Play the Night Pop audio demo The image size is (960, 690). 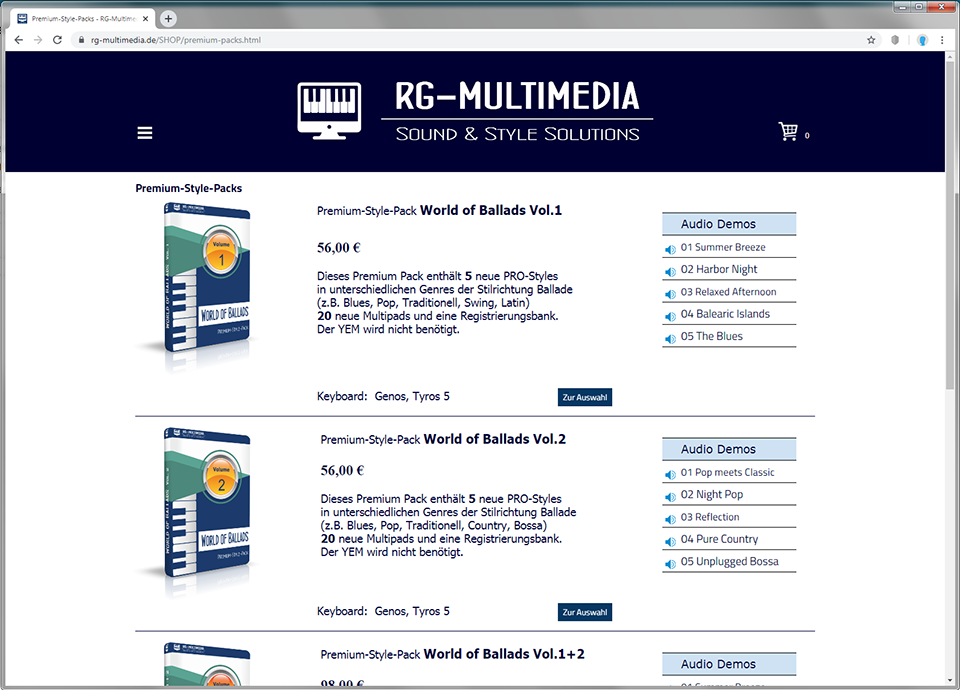click(707, 494)
